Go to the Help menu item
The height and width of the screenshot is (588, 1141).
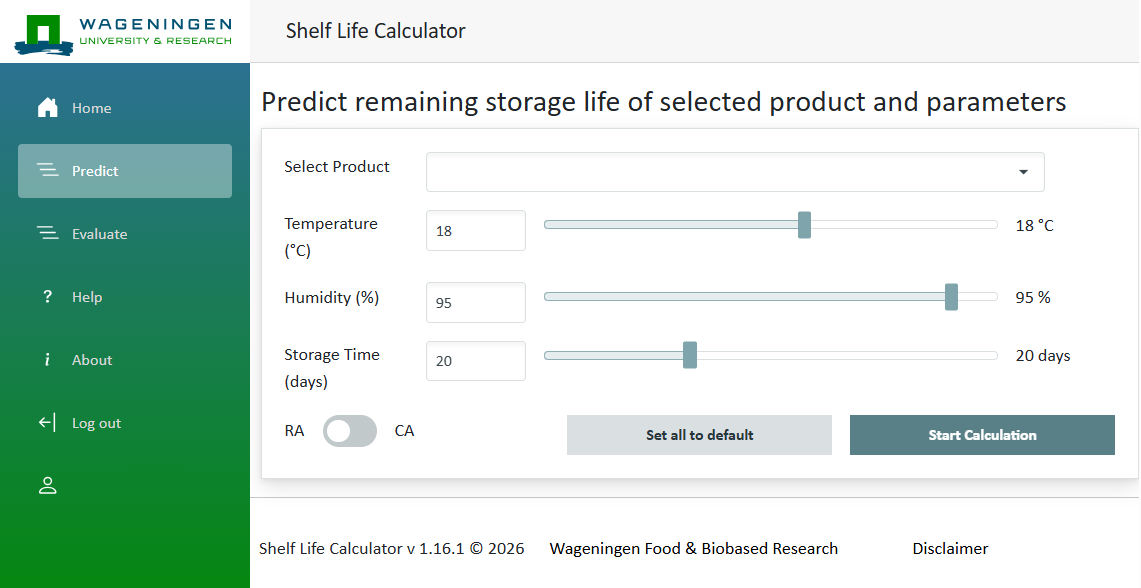point(87,297)
